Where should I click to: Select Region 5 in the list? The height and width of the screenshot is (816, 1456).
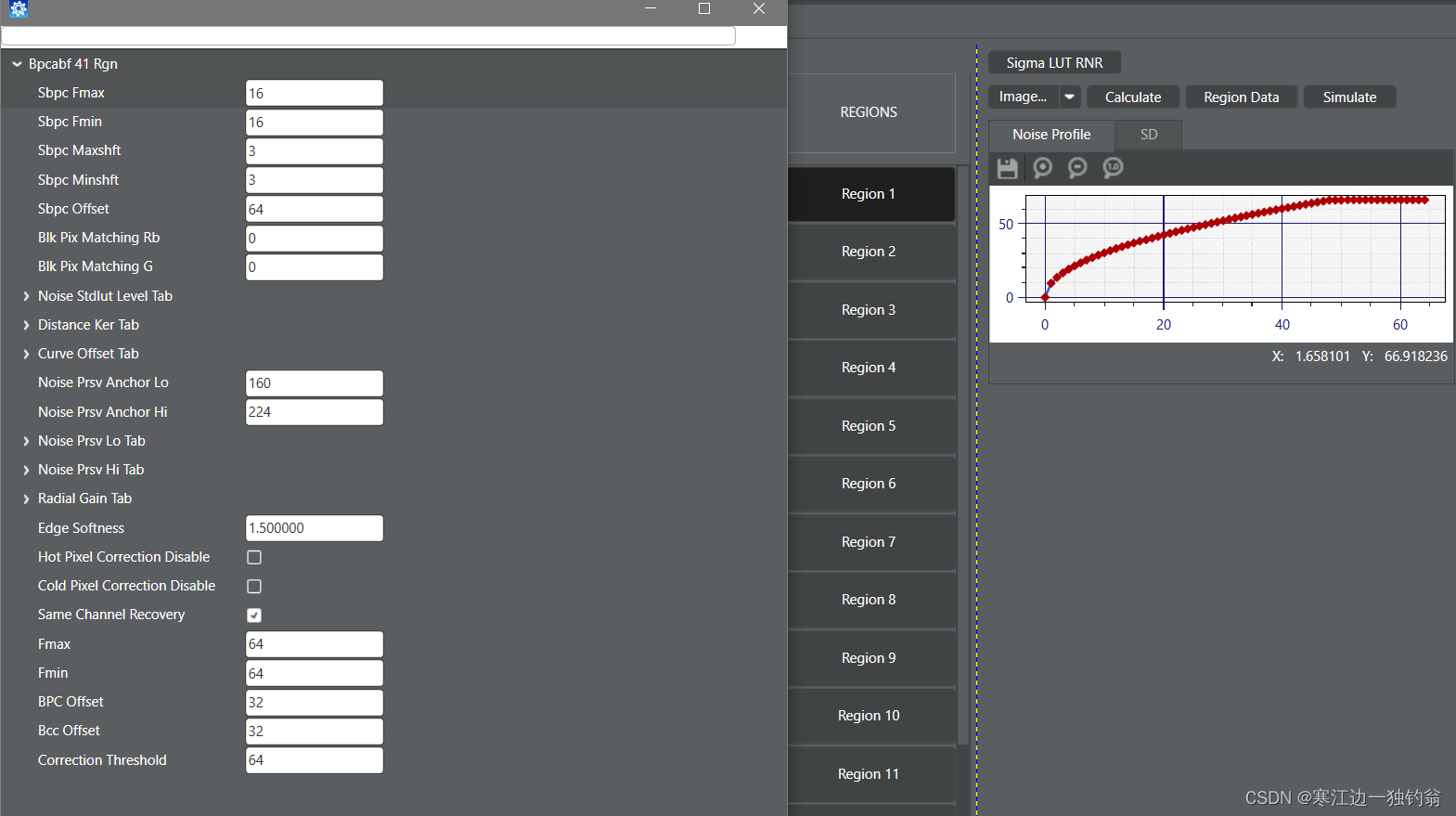(x=870, y=426)
